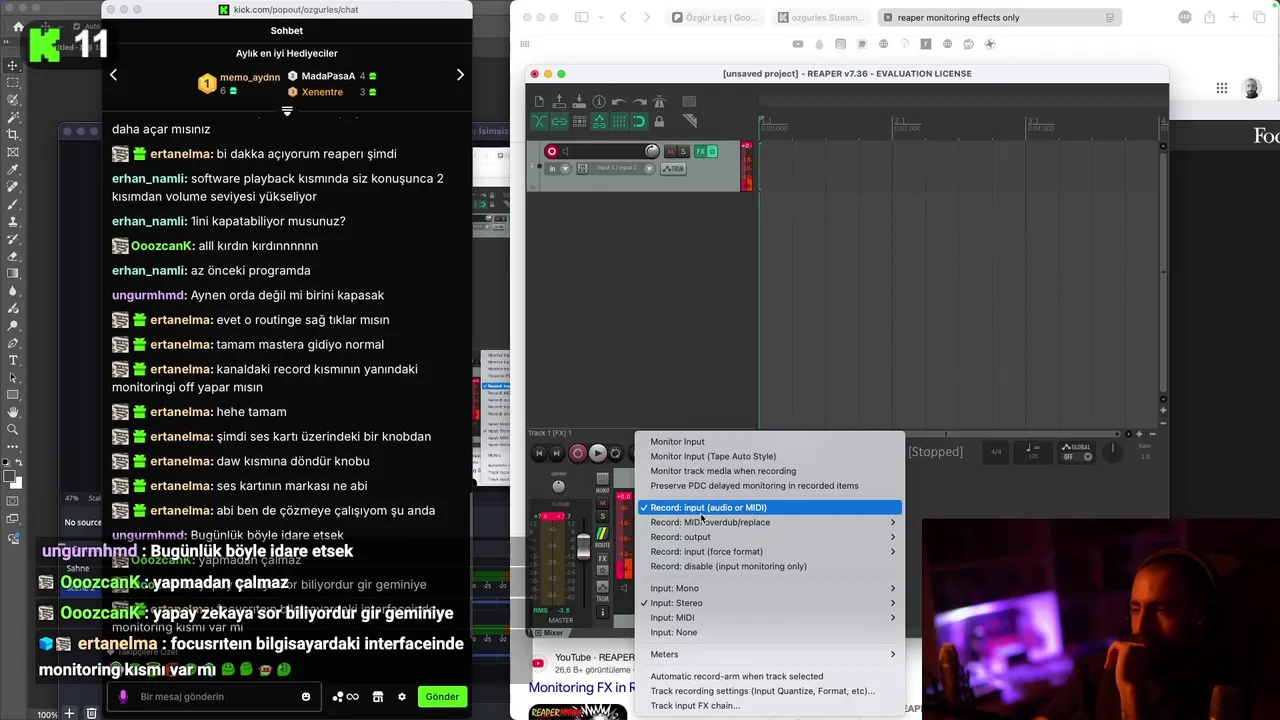Screen dimensions: 1280x720
Task: Adjust master pan knob labeled center
Action: [x=559, y=487]
